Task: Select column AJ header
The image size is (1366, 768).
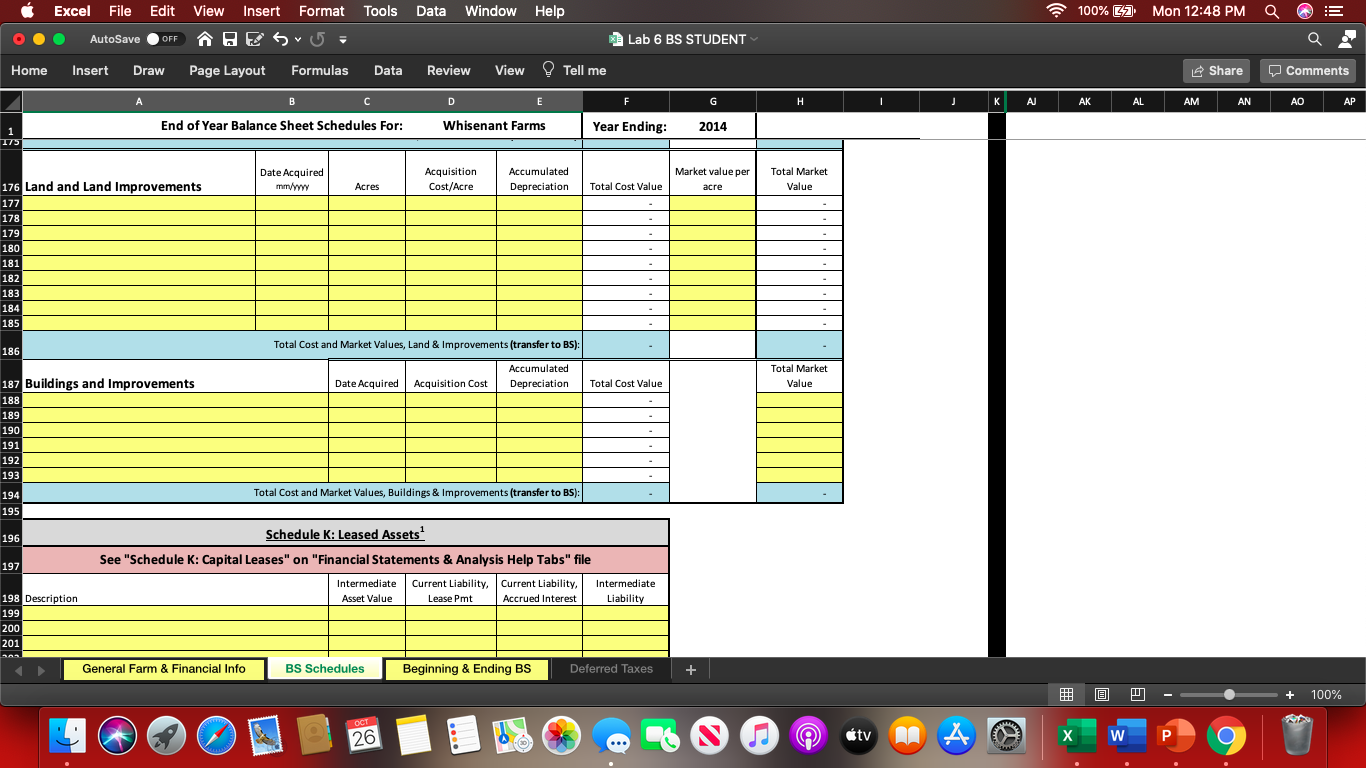Action: [x=1031, y=101]
